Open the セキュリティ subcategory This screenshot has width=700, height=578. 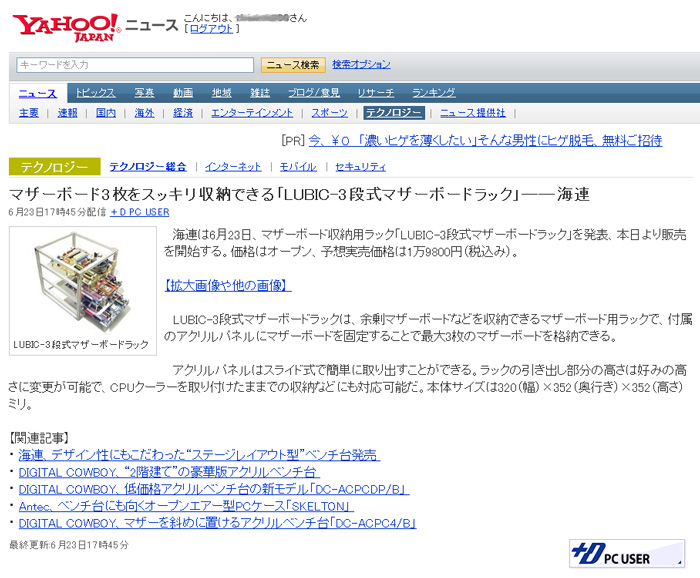(360, 167)
